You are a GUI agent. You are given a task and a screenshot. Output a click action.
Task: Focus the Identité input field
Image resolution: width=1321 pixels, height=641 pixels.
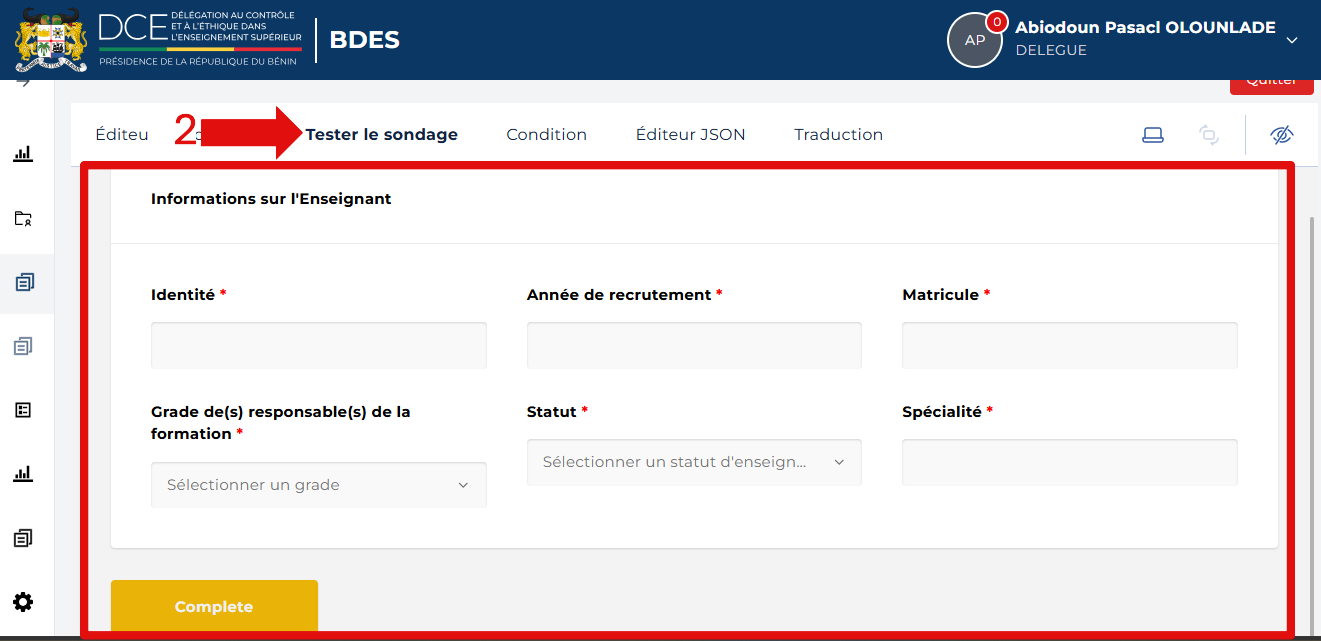pyautogui.click(x=319, y=345)
